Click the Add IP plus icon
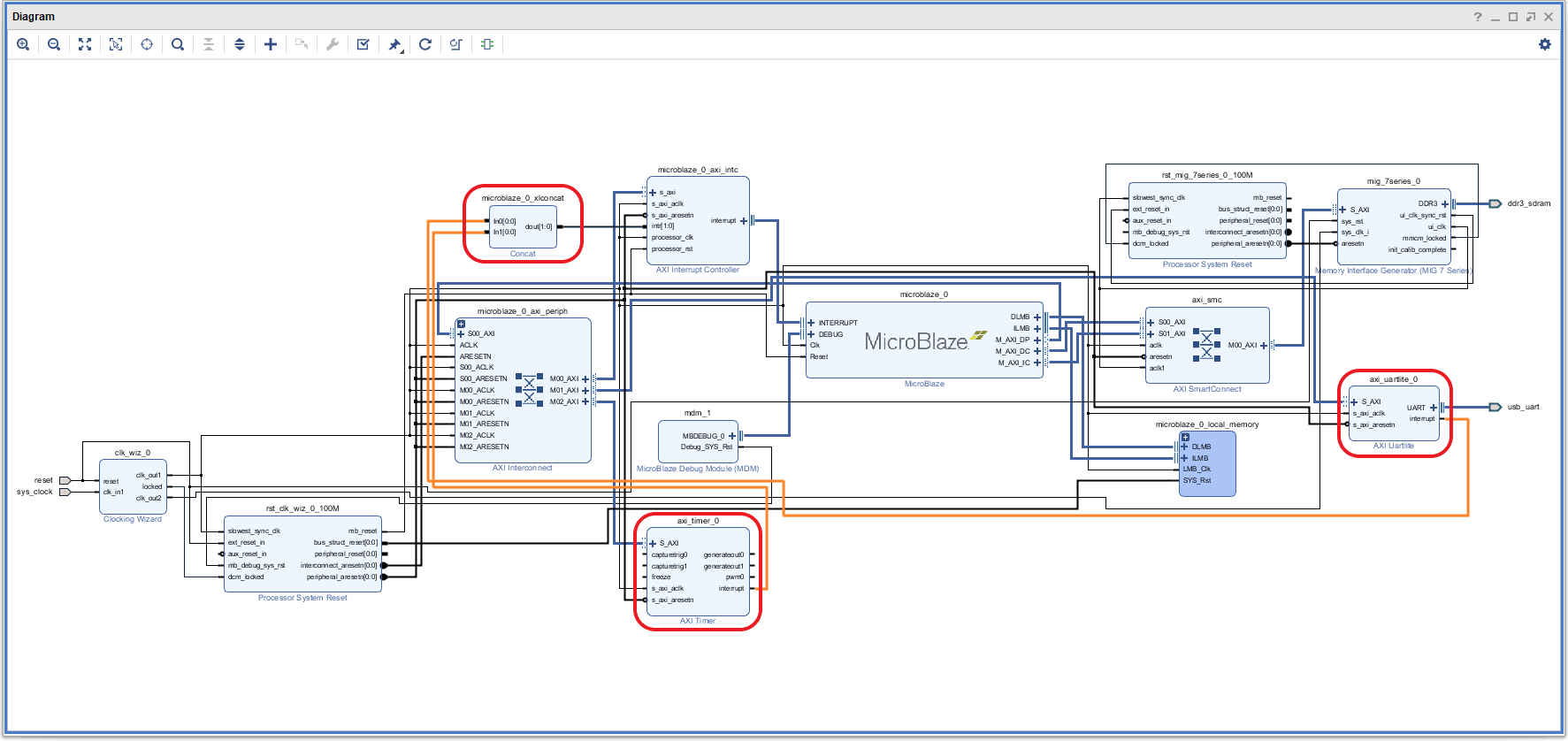 coord(271,44)
